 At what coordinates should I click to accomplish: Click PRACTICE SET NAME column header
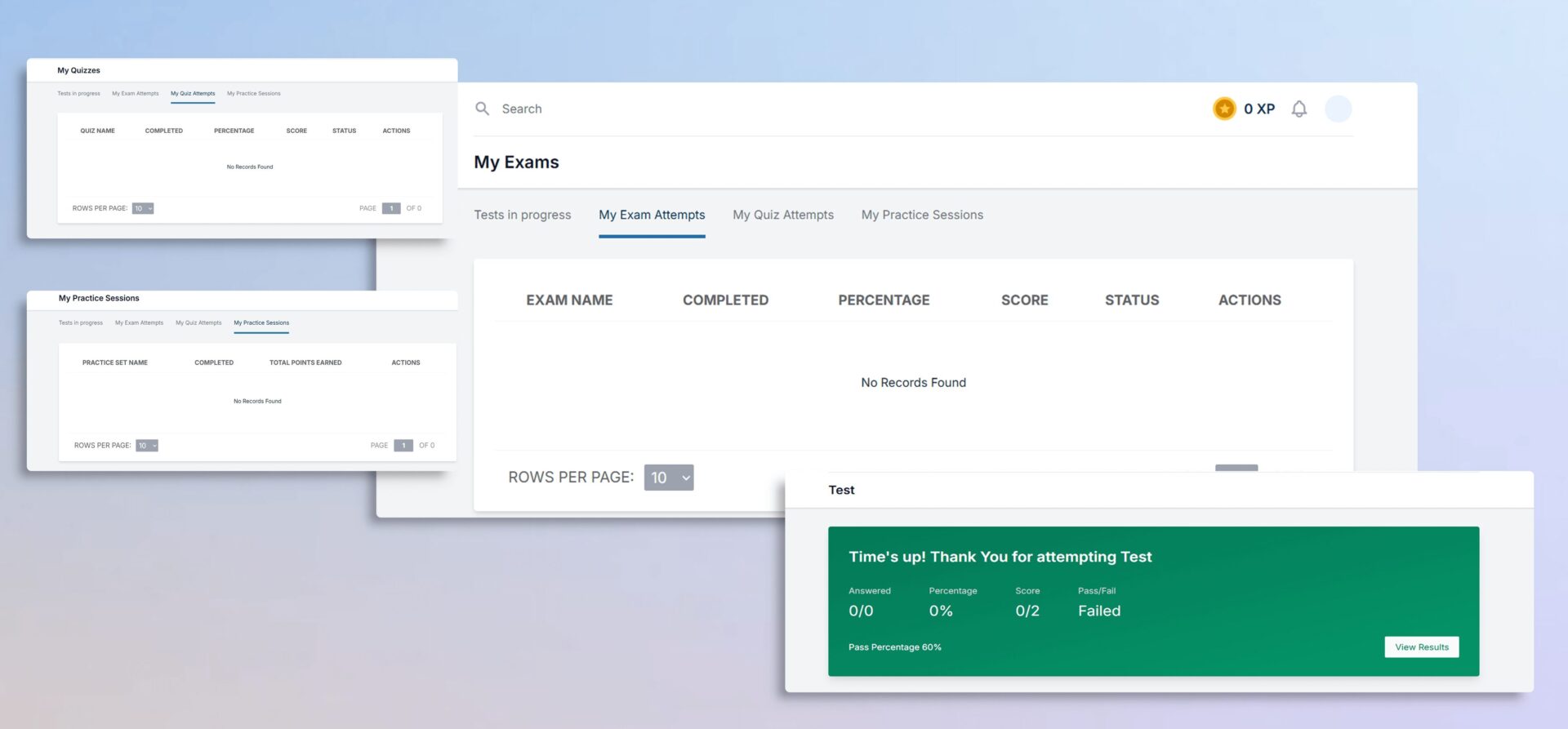pos(115,362)
